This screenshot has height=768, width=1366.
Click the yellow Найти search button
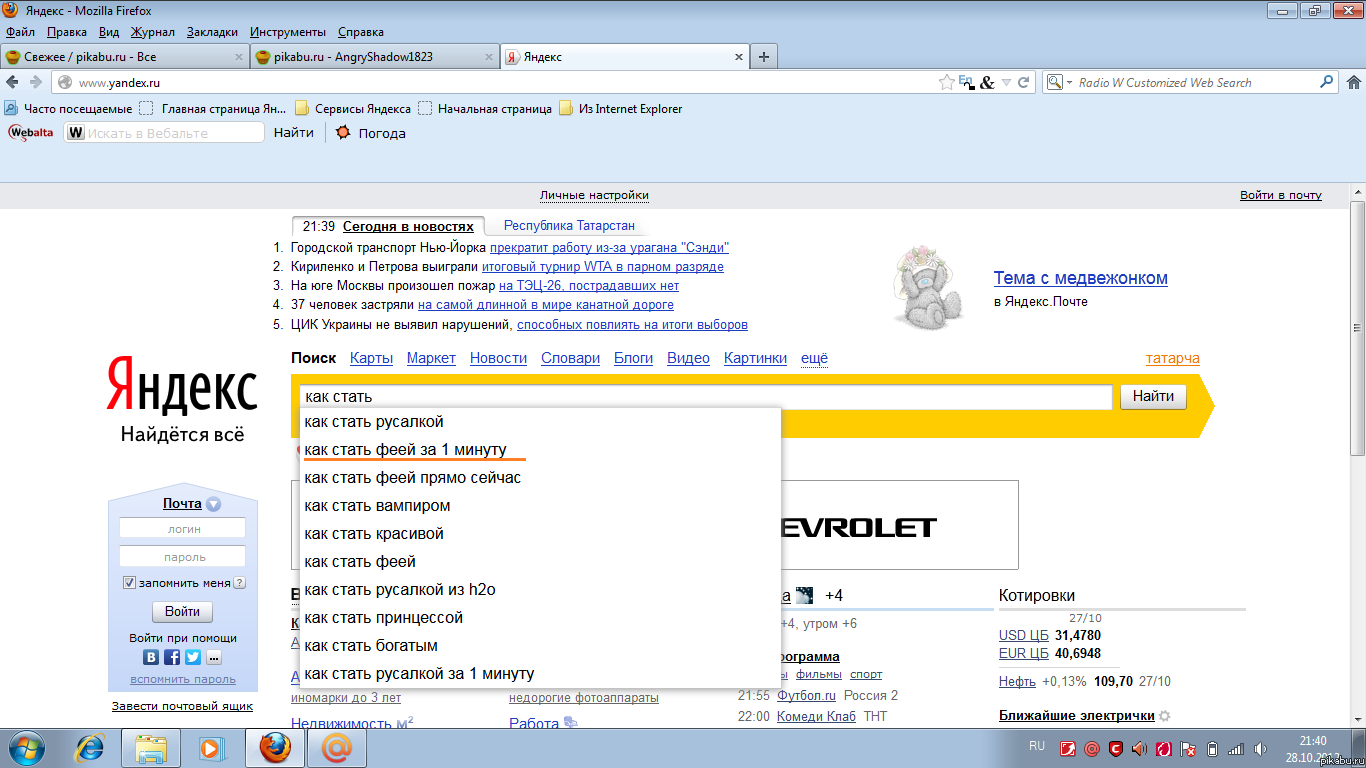1153,396
